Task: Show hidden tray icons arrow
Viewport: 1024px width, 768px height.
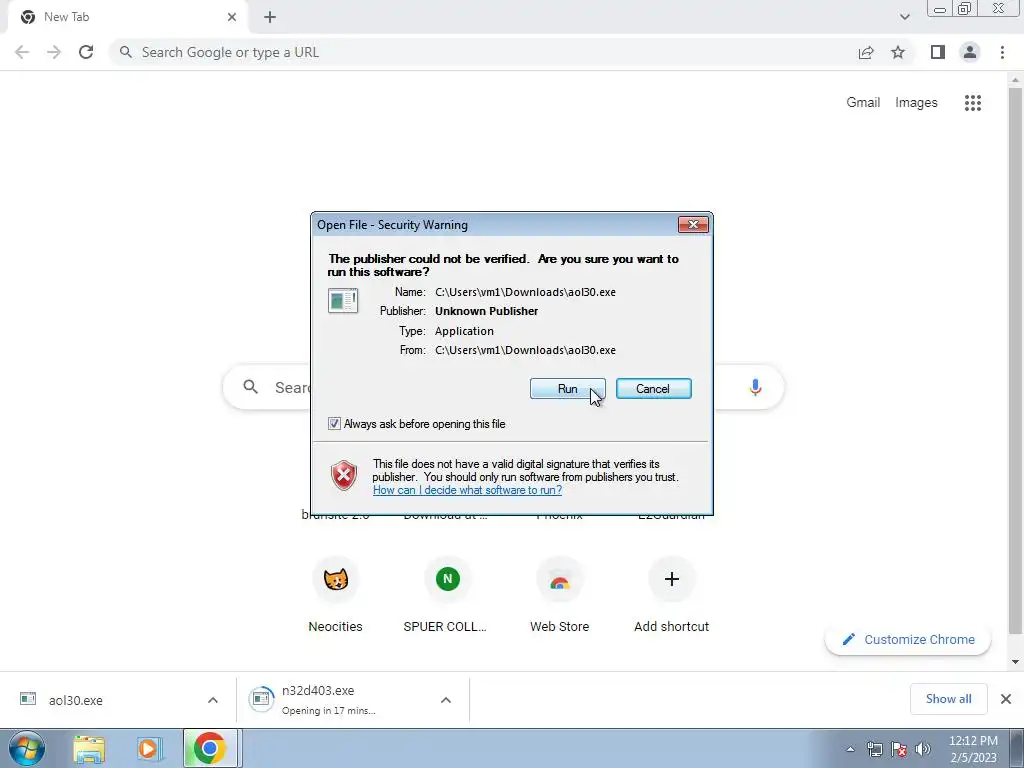Action: 850,749
